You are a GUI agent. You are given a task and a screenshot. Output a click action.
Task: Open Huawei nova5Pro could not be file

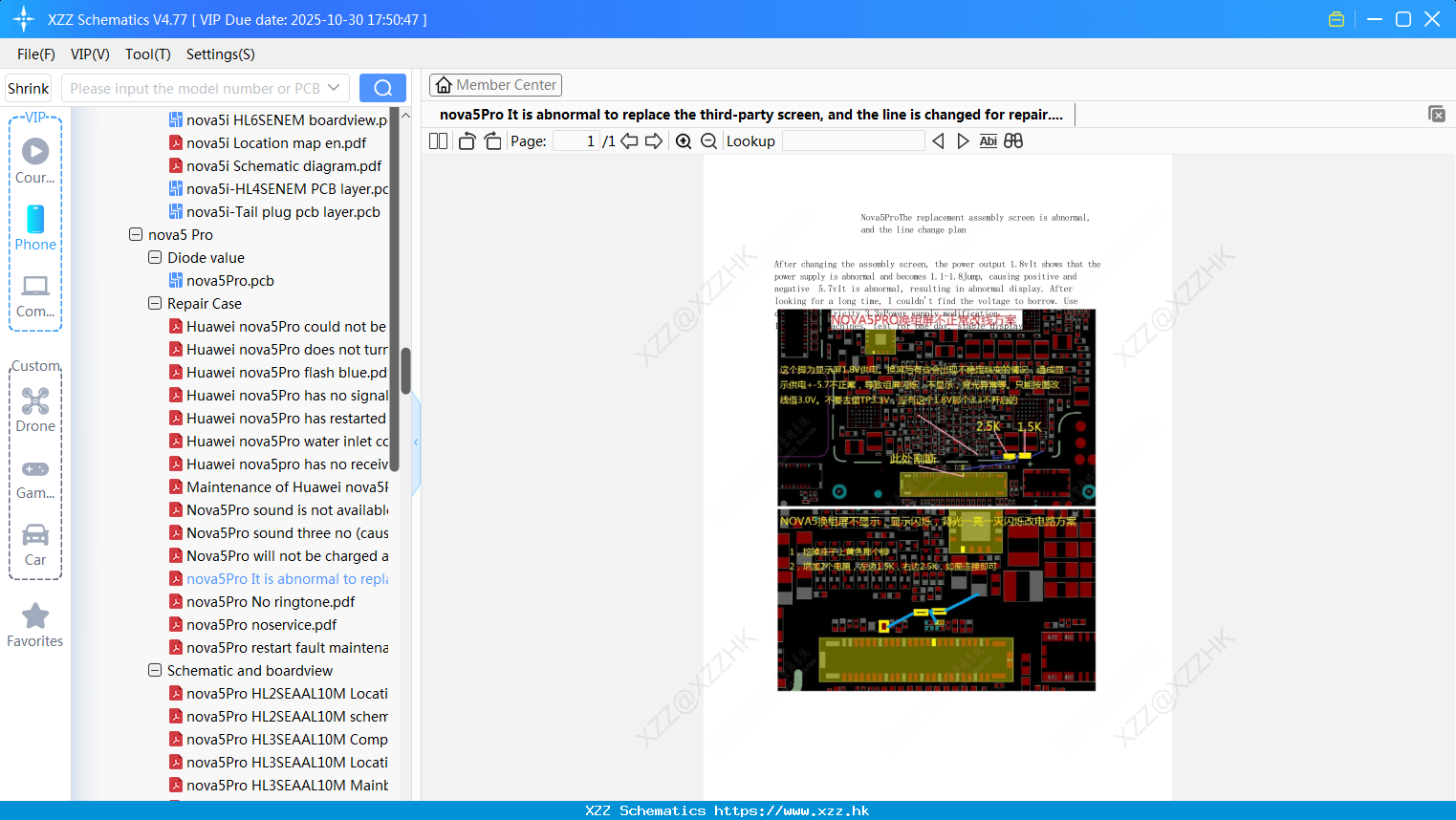pos(278,326)
